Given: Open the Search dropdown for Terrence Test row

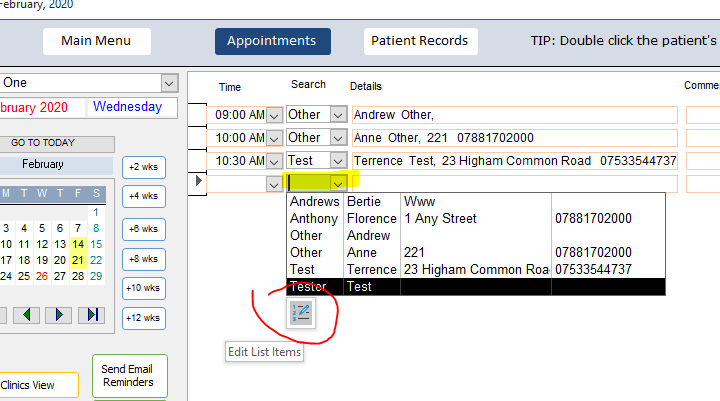Looking at the screenshot, I should [338, 161].
